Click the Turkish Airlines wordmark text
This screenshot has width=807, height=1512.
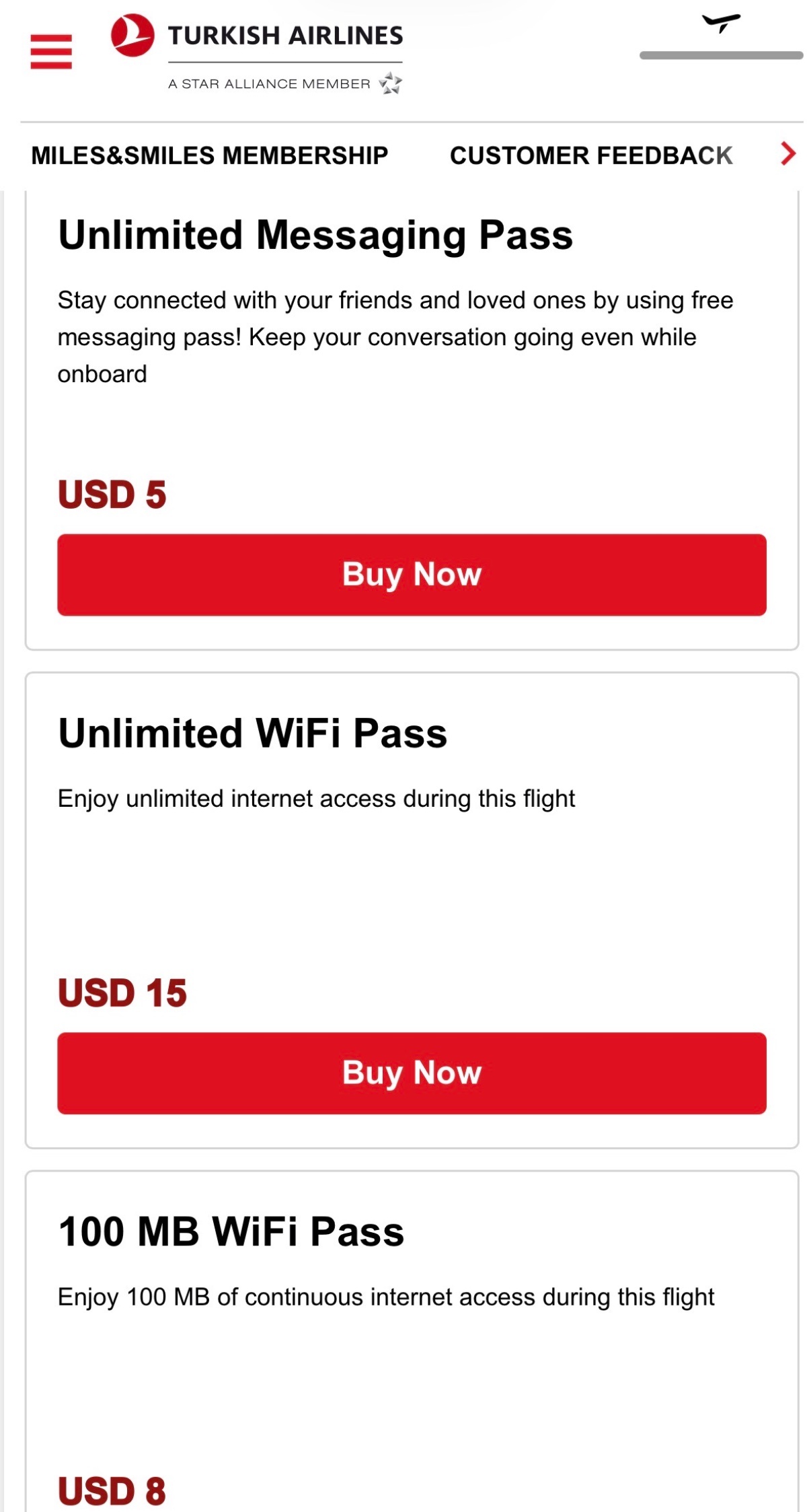click(285, 36)
